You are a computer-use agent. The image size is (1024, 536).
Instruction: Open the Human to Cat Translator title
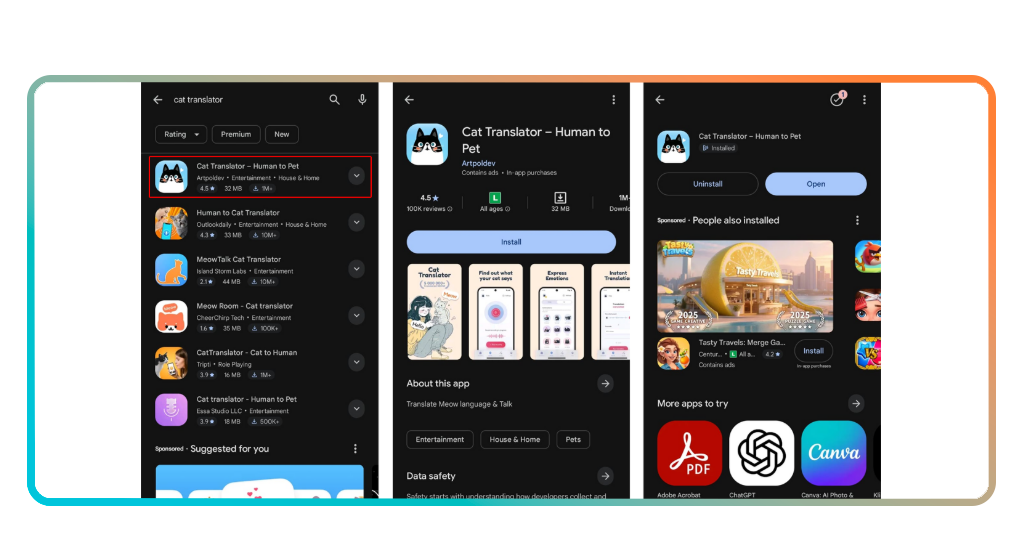point(238,213)
